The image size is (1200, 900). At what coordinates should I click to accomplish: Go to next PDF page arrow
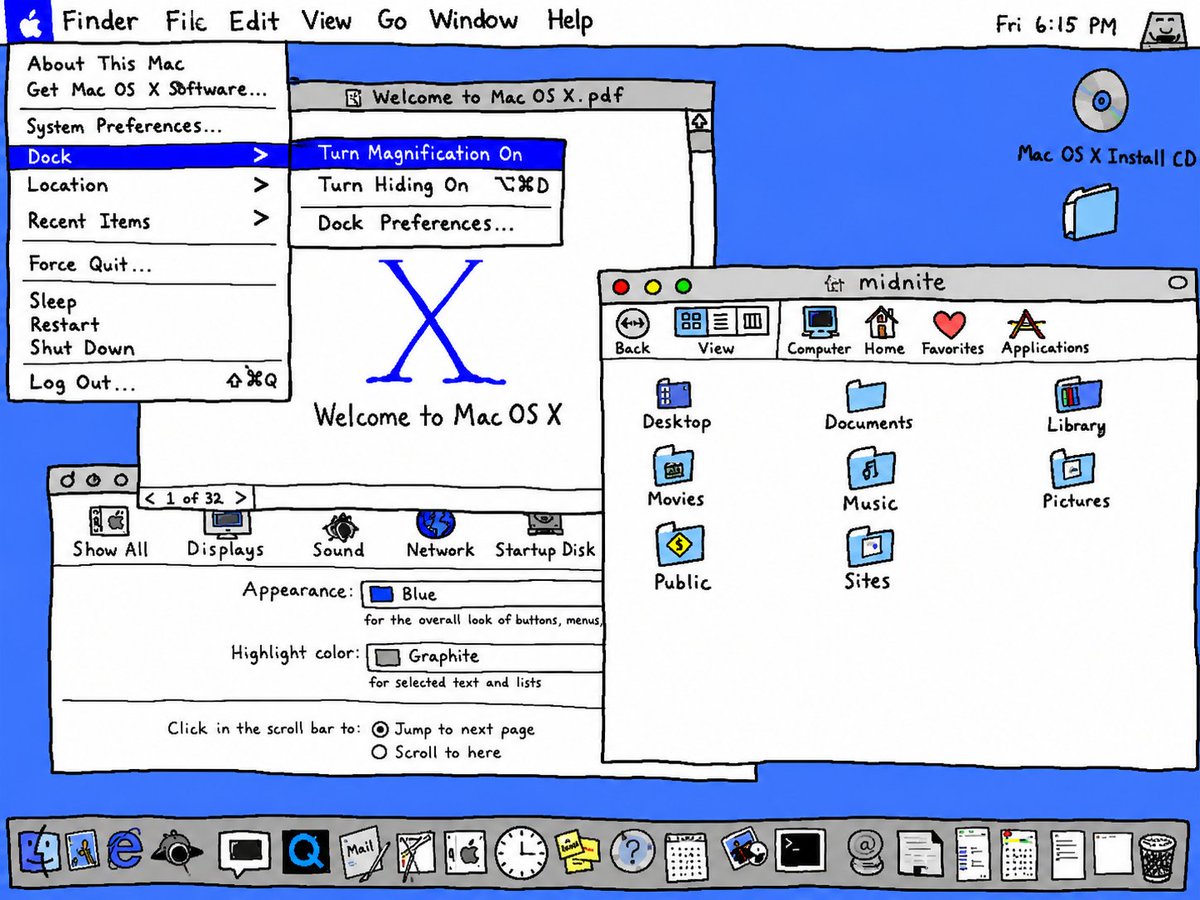(241, 498)
